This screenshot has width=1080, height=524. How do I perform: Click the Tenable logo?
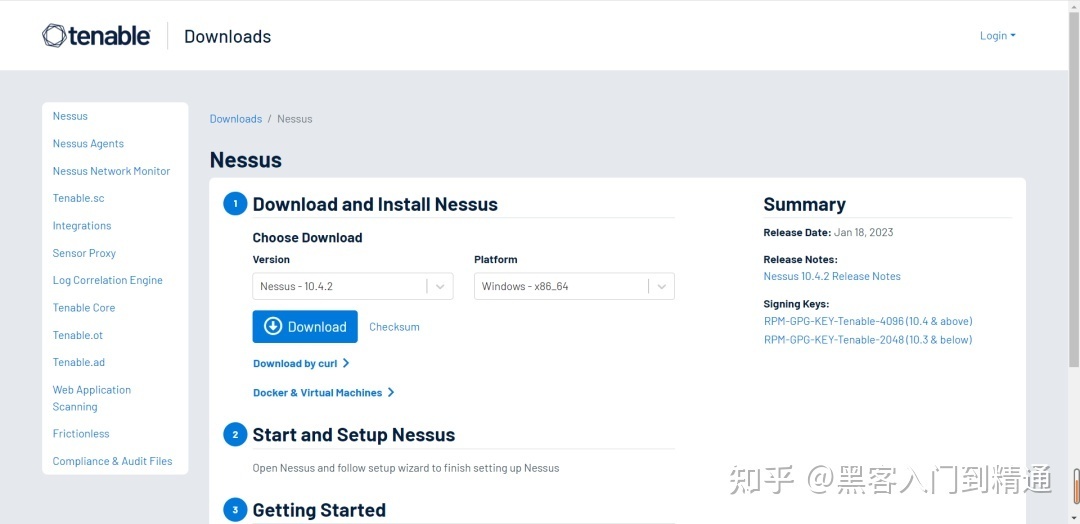pyautogui.click(x=96, y=36)
